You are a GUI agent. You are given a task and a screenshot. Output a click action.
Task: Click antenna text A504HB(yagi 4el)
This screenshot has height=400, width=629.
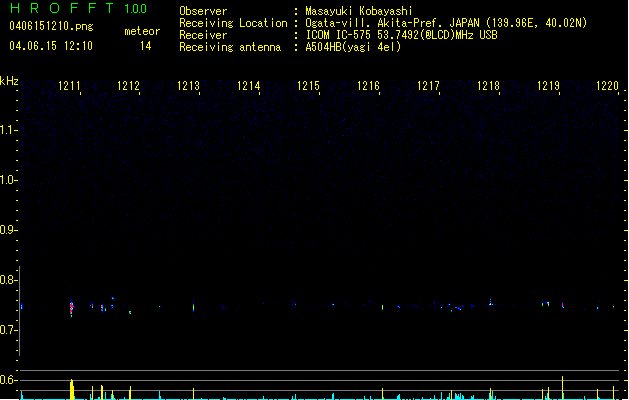coord(353,47)
